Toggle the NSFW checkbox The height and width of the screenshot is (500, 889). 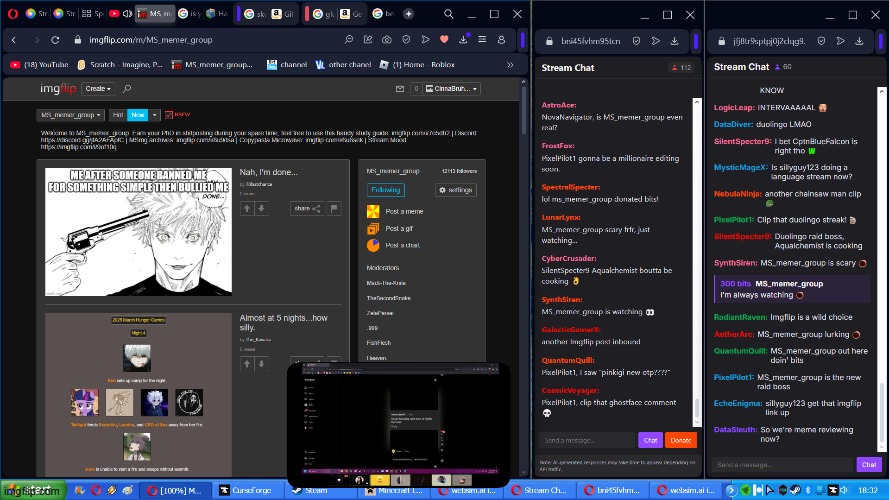[x=168, y=115]
